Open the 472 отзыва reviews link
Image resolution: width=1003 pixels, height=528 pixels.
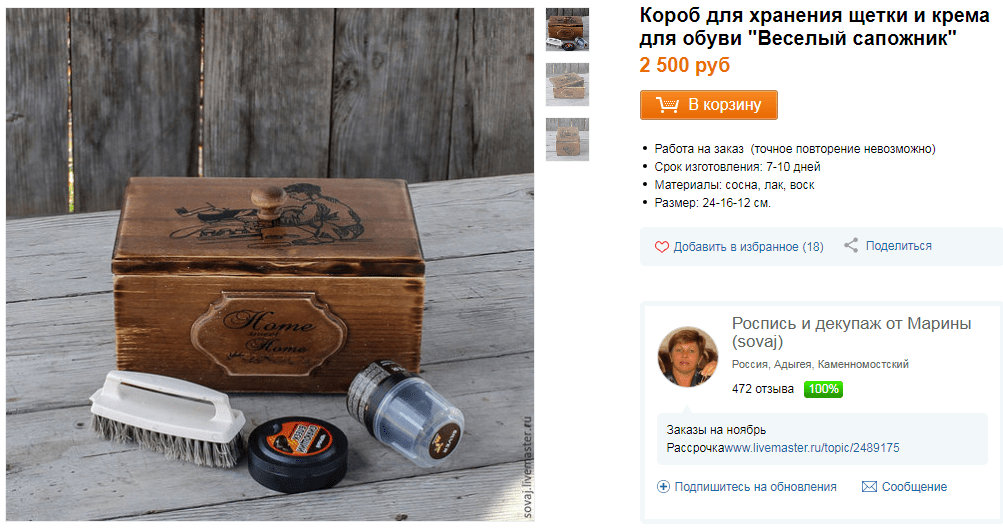pos(762,389)
